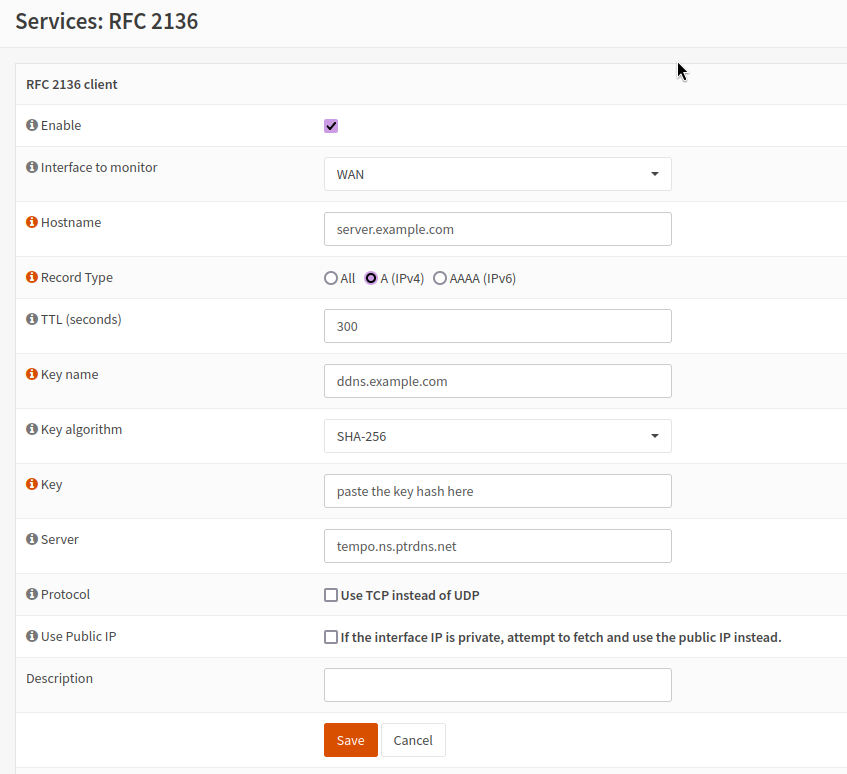Click the Protocol label text

[x=65, y=594]
